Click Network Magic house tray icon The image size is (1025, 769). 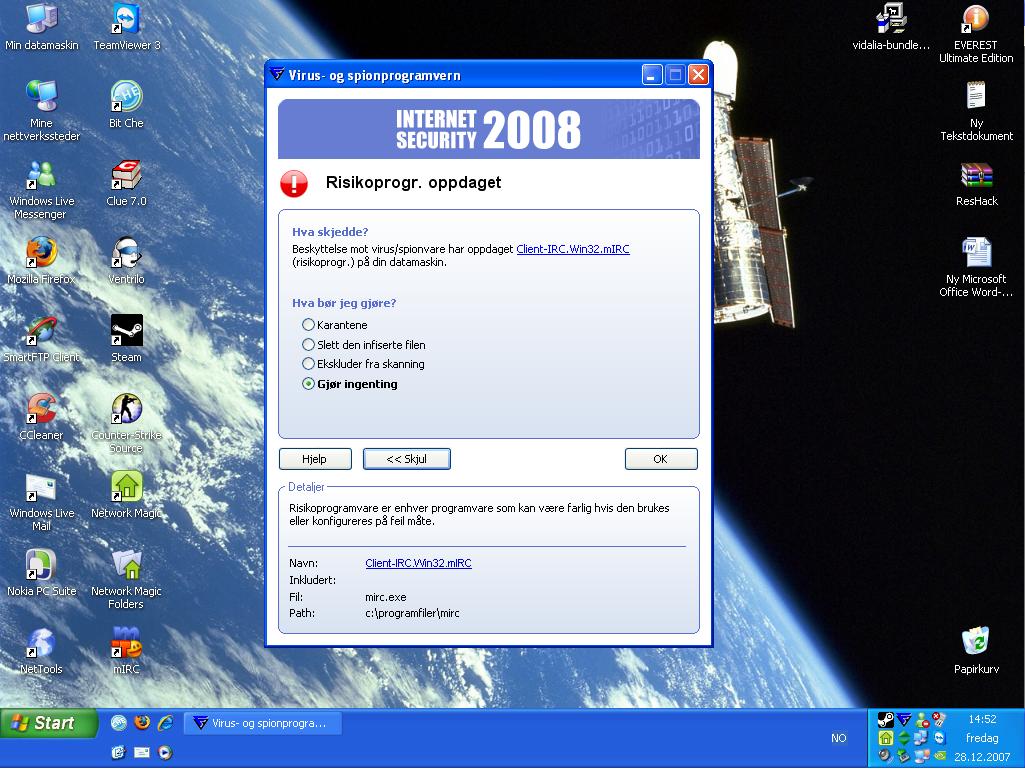point(886,738)
